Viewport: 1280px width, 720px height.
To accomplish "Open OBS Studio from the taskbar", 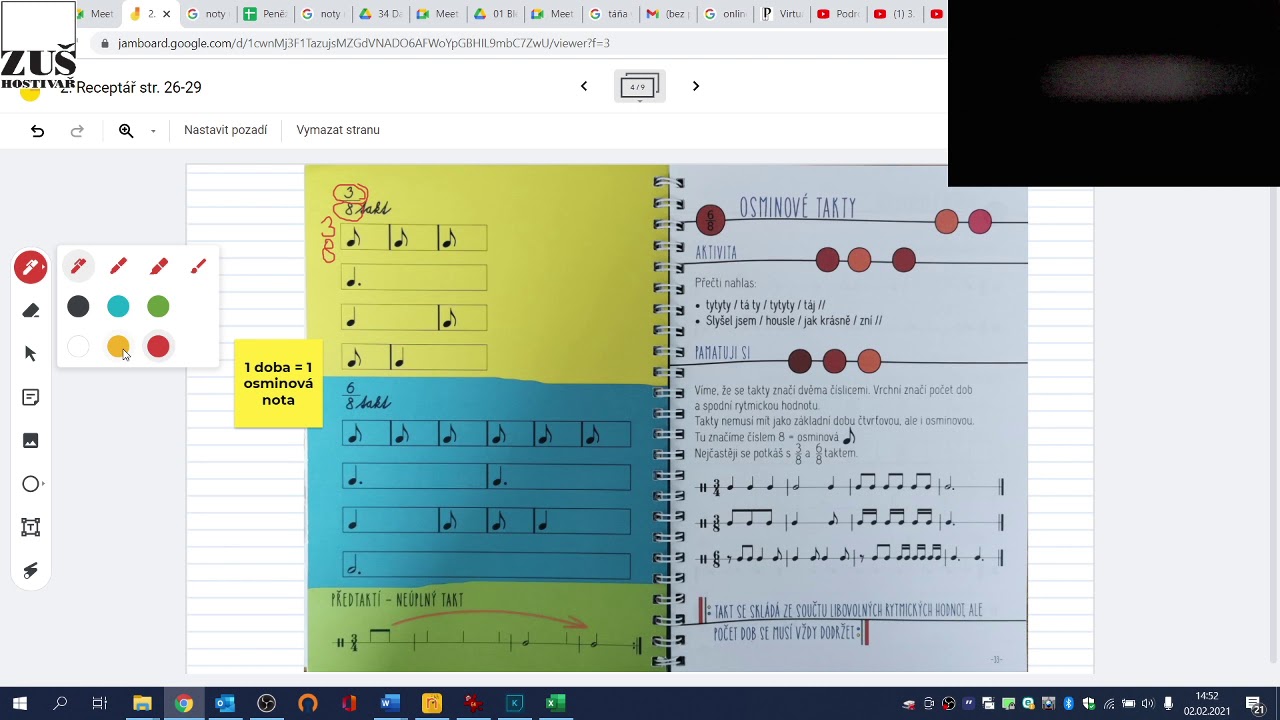I will coord(266,704).
